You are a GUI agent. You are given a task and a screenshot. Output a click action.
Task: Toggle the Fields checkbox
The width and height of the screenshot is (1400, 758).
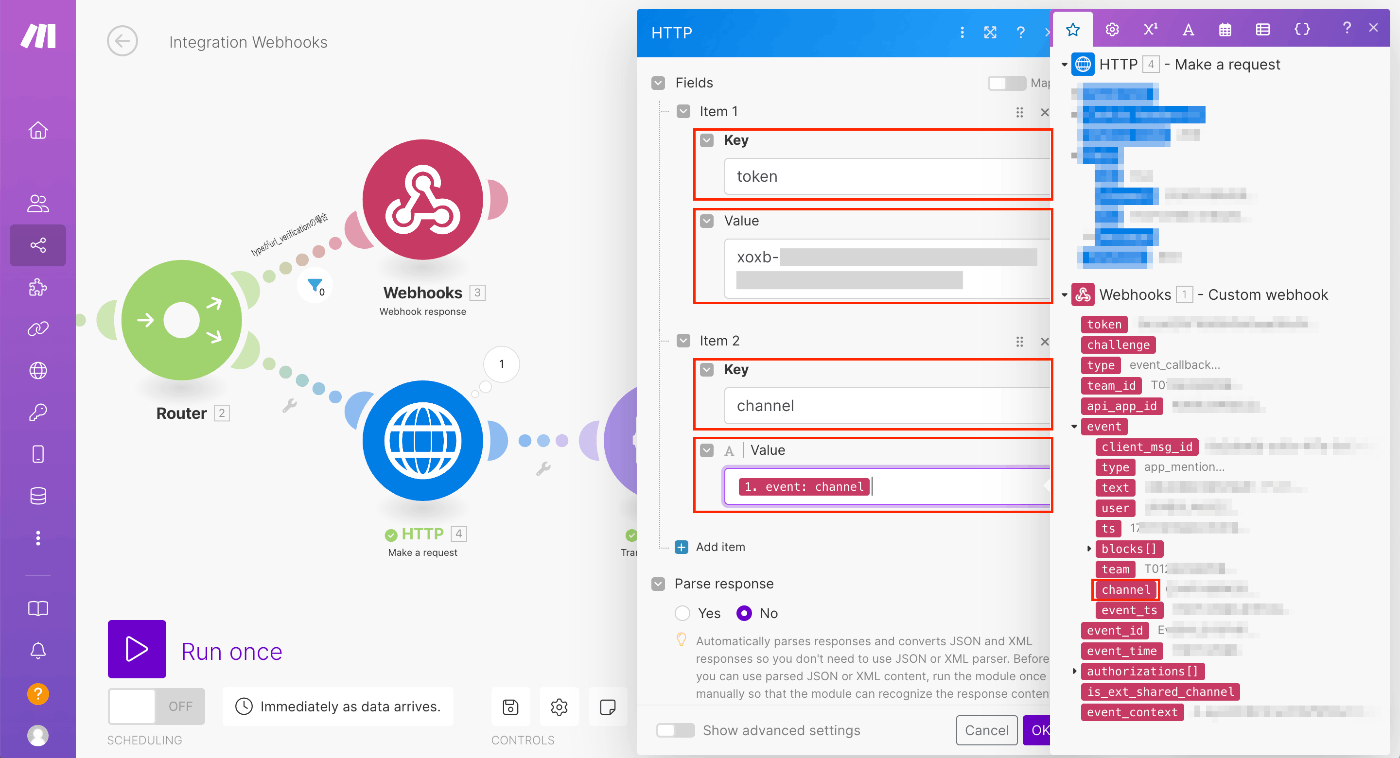[x=658, y=83]
